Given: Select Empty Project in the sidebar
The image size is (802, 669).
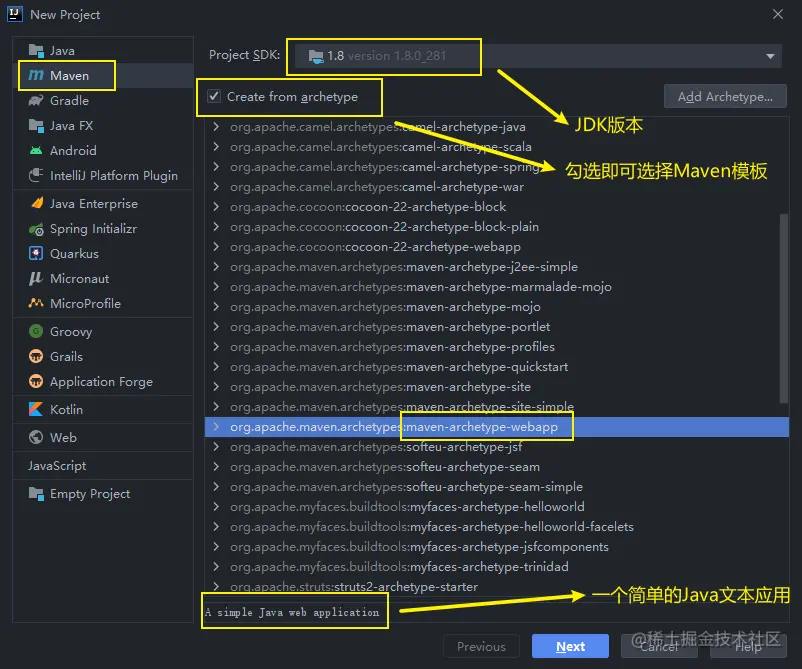Looking at the screenshot, I should point(88,493).
